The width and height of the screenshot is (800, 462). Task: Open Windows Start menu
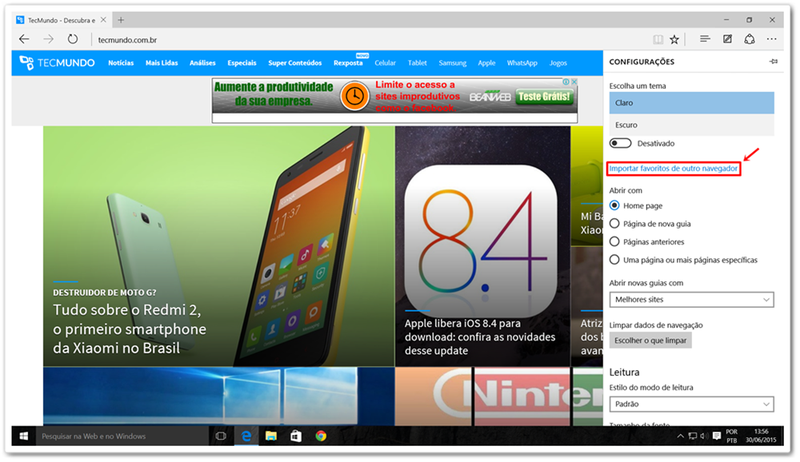pos(23,437)
